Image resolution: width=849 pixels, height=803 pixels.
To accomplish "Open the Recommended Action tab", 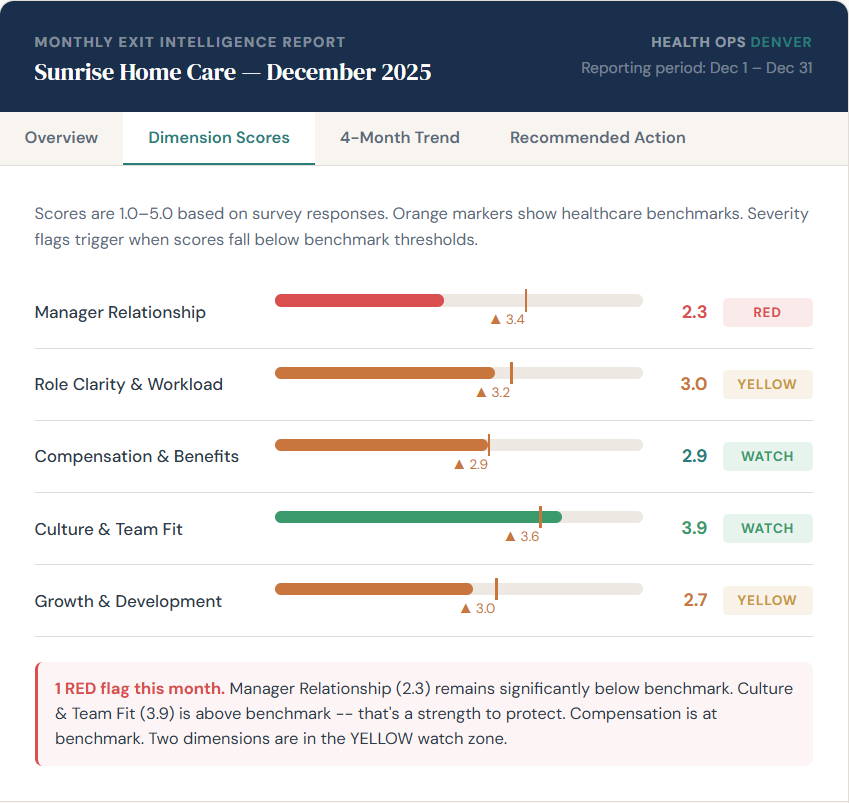I will pos(597,137).
